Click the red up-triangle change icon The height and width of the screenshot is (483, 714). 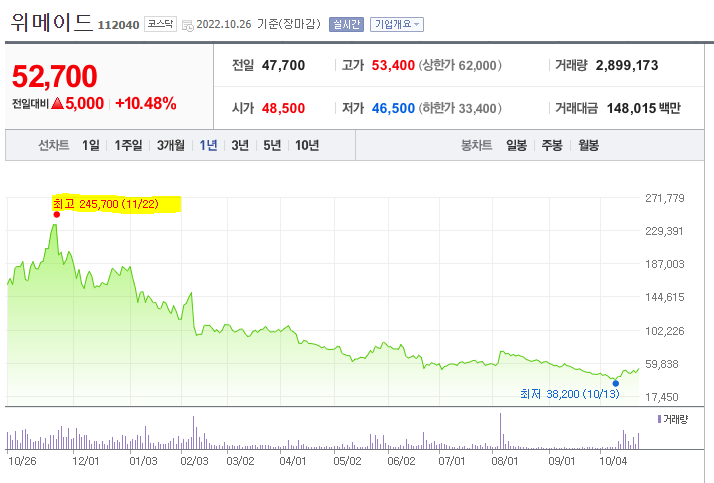57,103
